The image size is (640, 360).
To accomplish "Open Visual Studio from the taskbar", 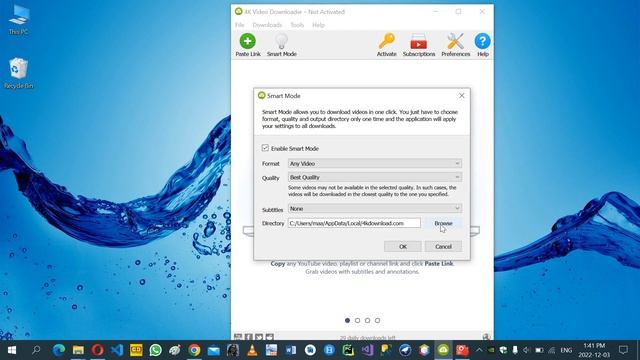I will pyautogui.click(x=367, y=350).
